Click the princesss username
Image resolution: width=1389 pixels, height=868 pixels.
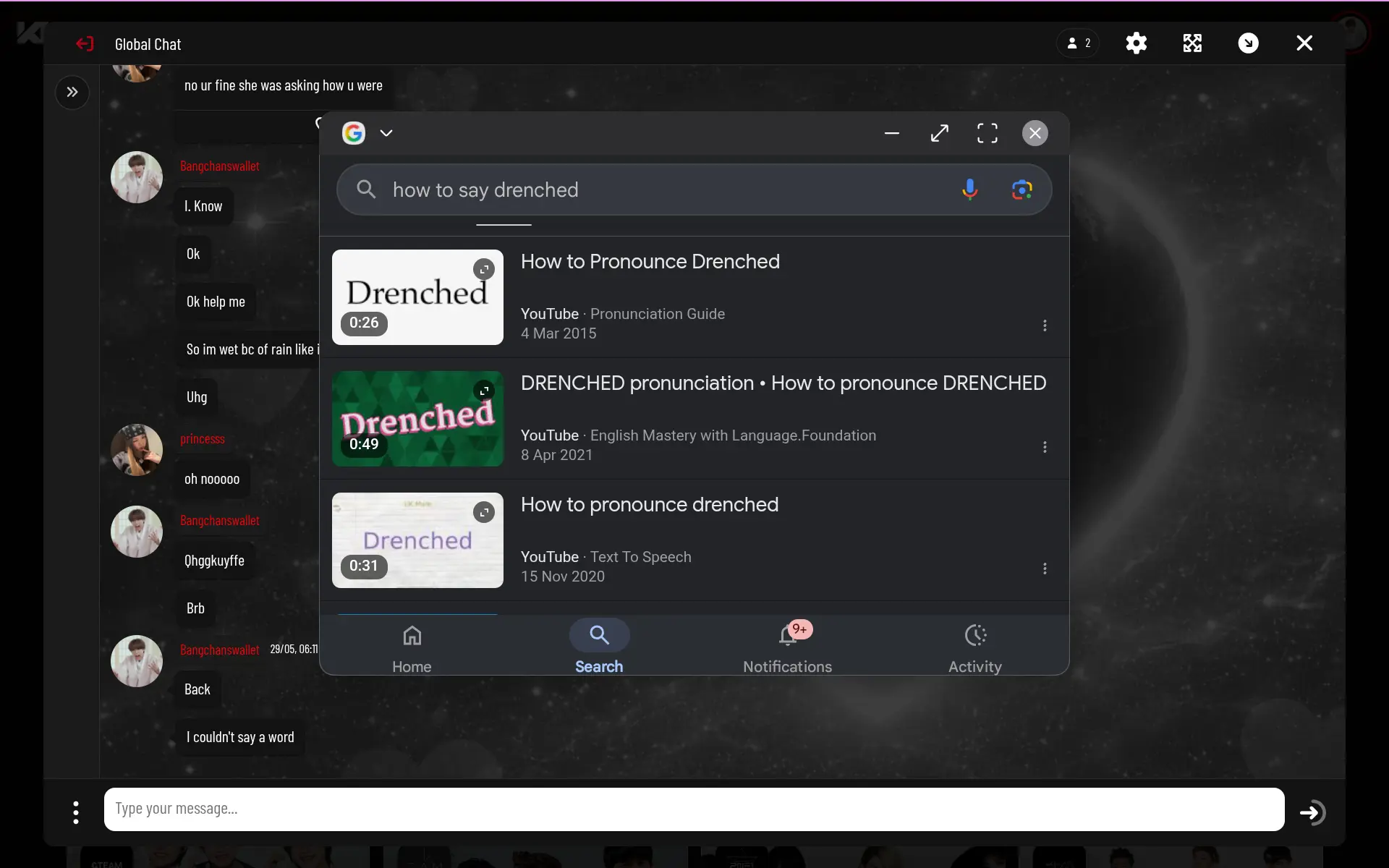[x=203, y=439]
